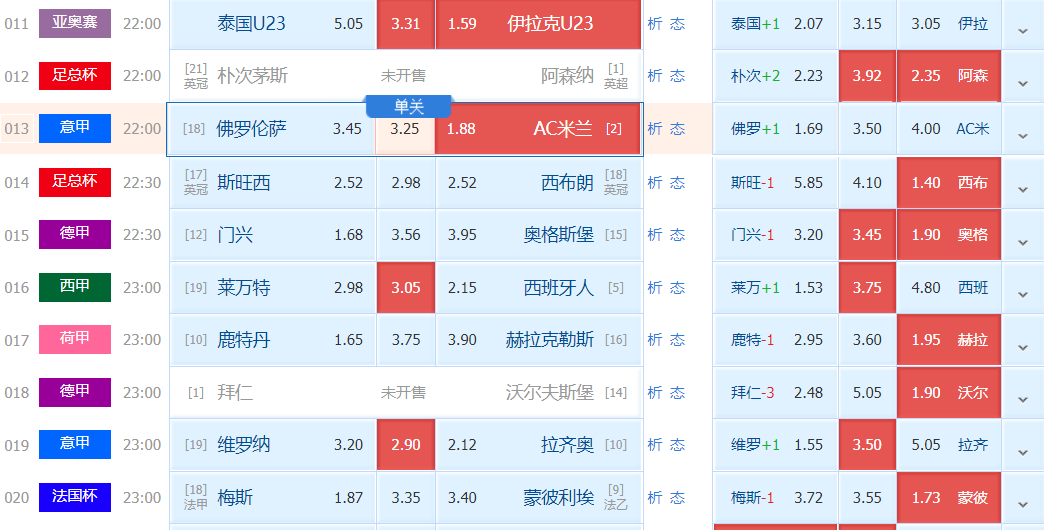This screenshot has height=530, width=1044.
Task: Select 拉齐奥 win odds 2.12
Action: (538, 445)
